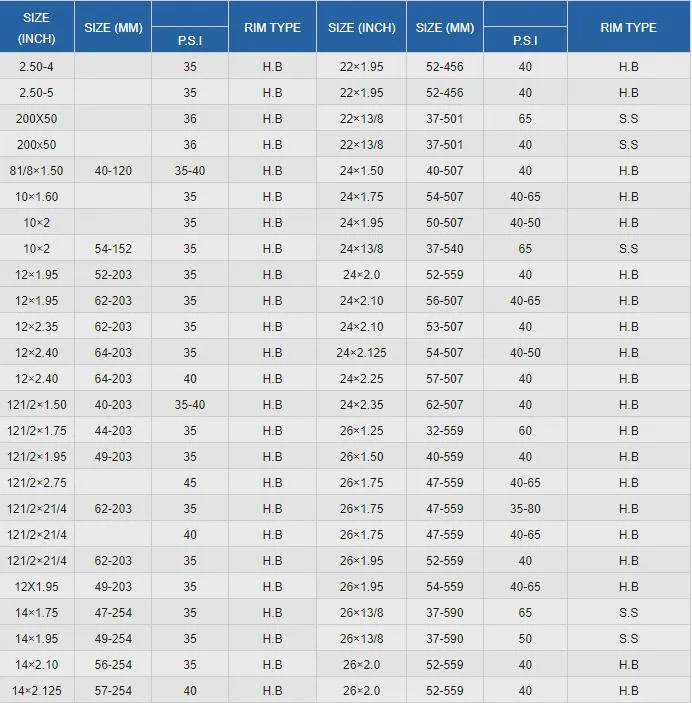
Task: Select the 40-120 mm size cell
Action: click(x=113, y=171)
